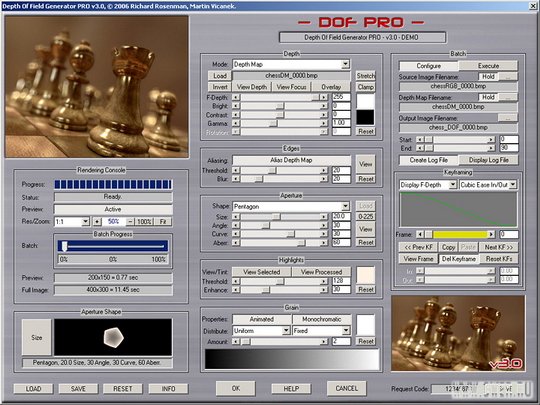This screenshot has width=540, height=405.
Task: Click the F-Depth slider track
Action: (x=280, y=97)
